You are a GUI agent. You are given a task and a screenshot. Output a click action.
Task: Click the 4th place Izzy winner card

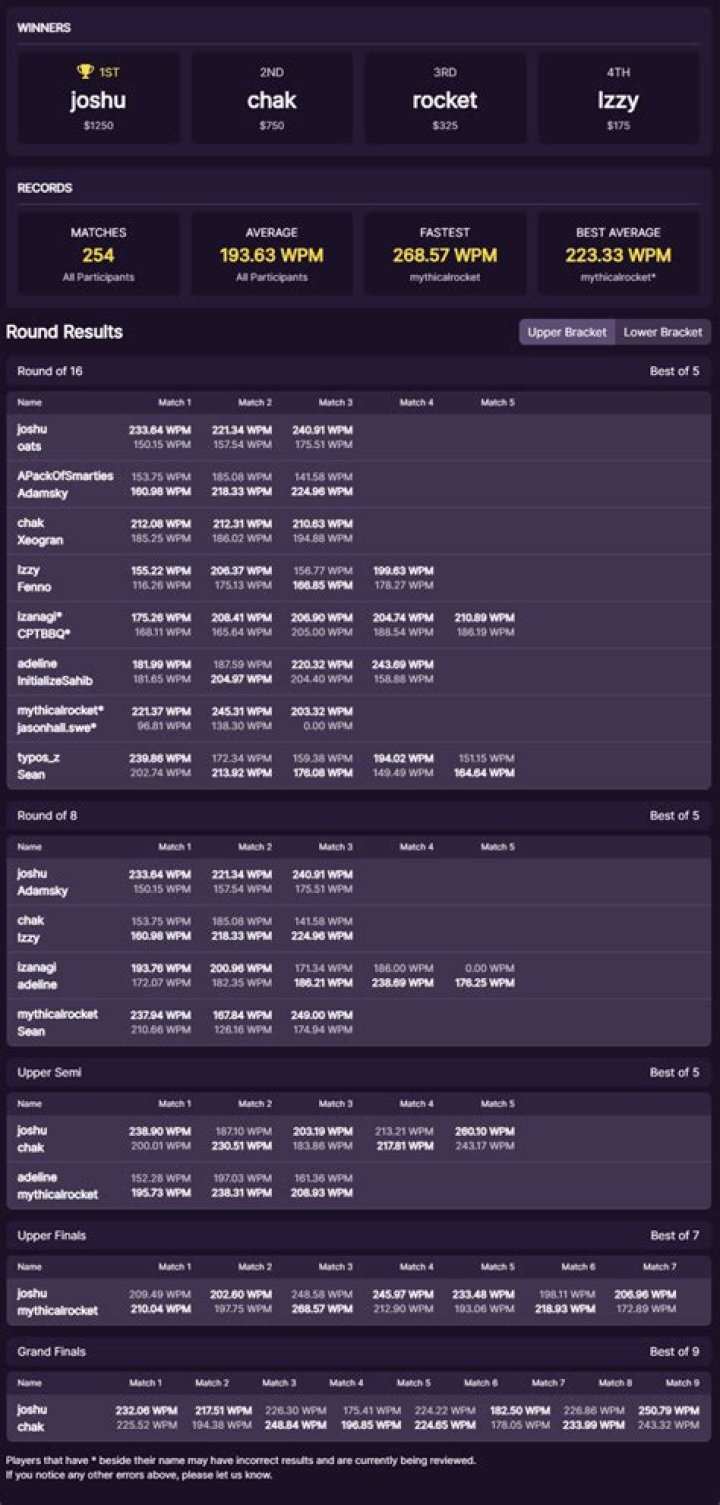[x=618, y=98]
